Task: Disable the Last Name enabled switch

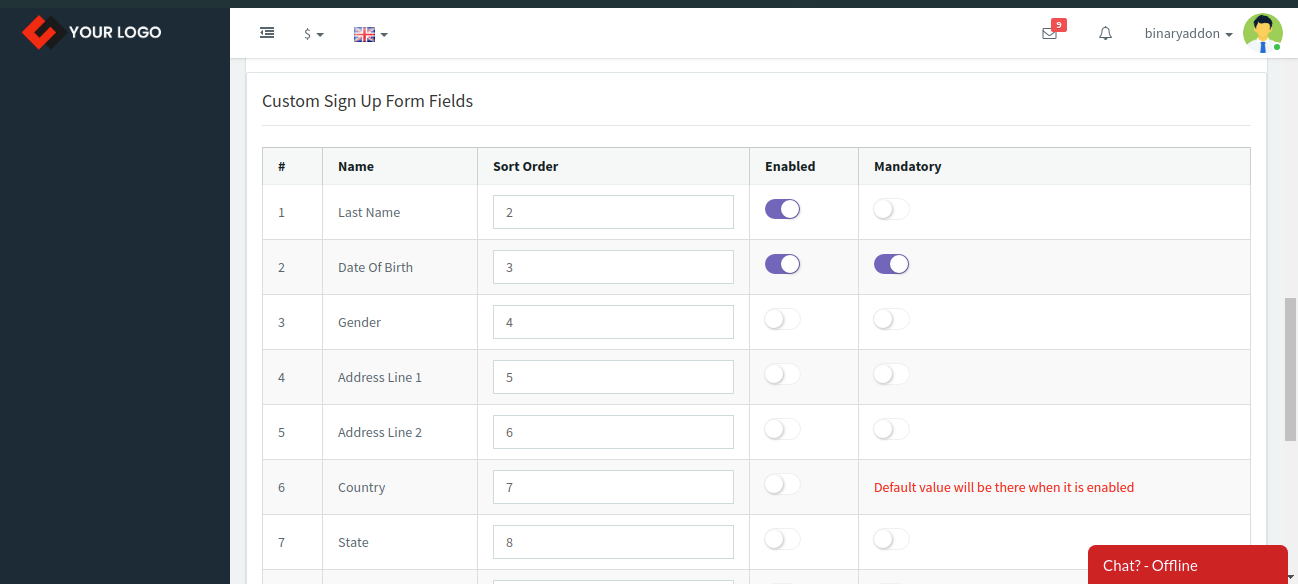Action: (782, 209)
